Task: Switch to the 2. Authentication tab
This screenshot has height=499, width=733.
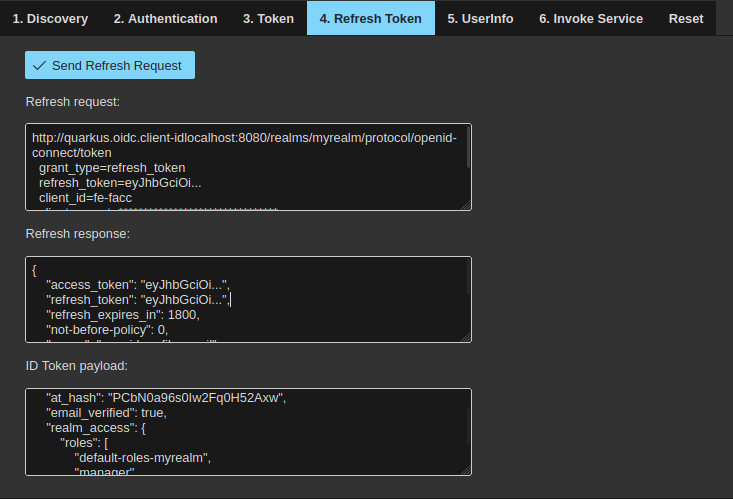Action: [165, 18]
